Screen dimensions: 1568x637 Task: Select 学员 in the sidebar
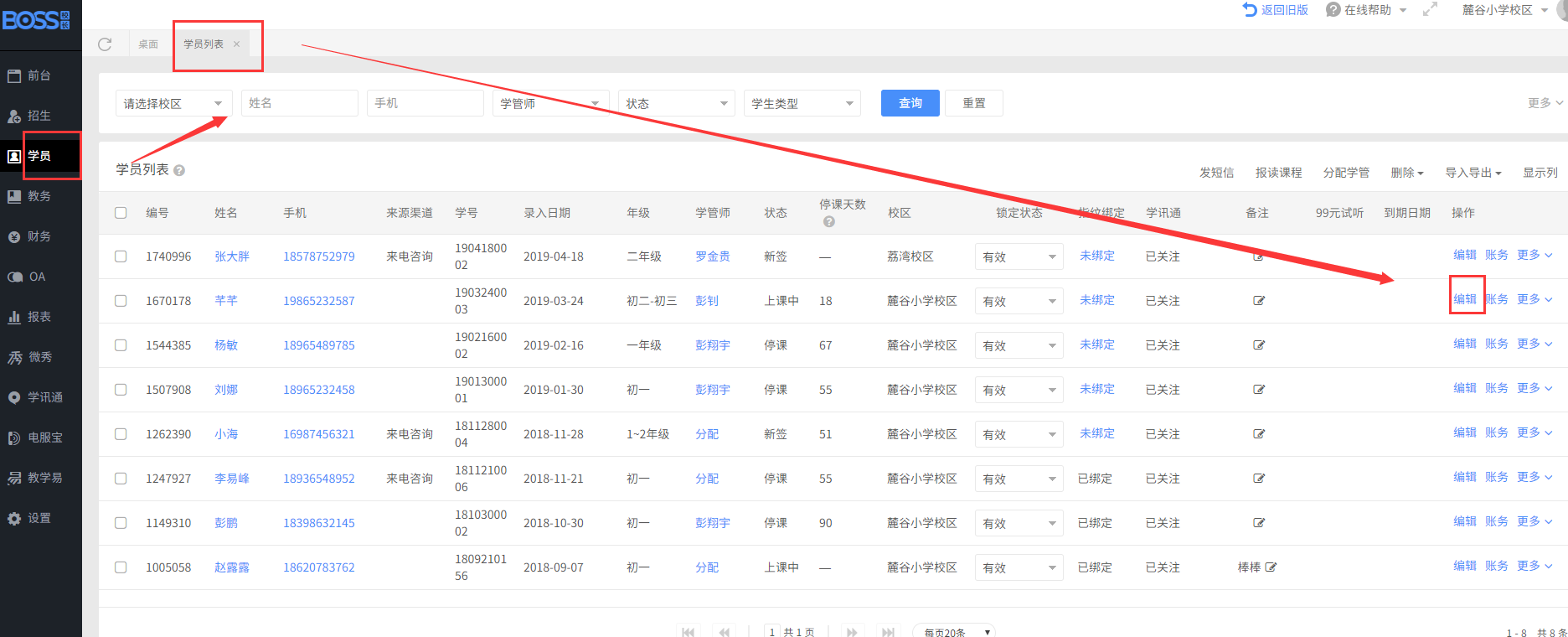tap(40, 156)
